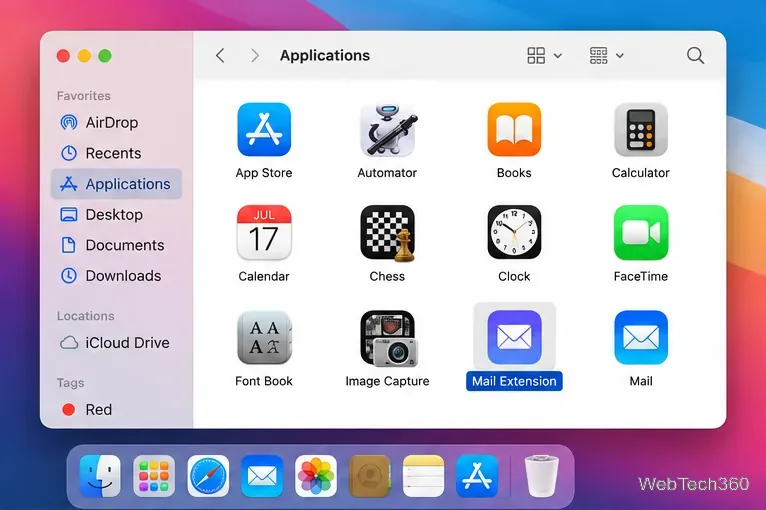
Task: Launch Mail from the Dock
Action: 262,476
